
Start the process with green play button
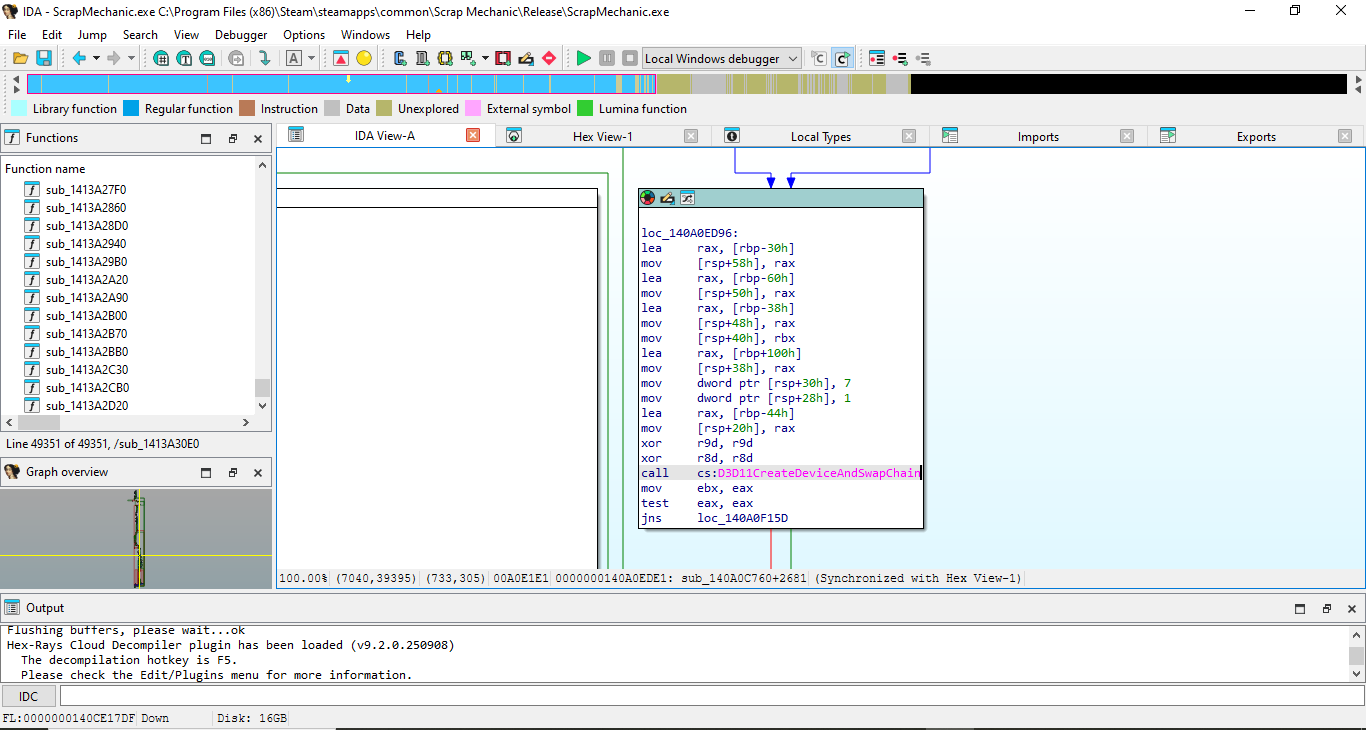click(x=584, y=58)
